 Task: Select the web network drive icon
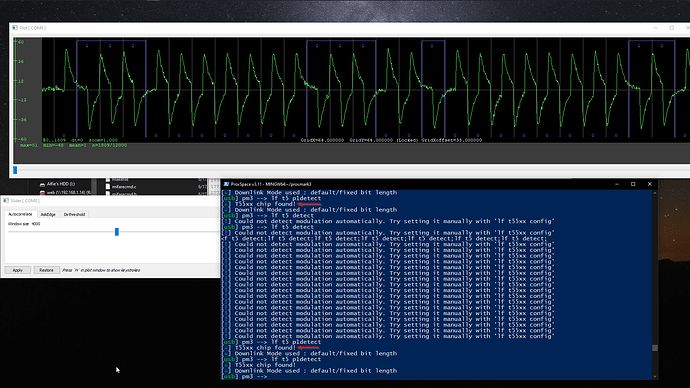pos(42,192)
